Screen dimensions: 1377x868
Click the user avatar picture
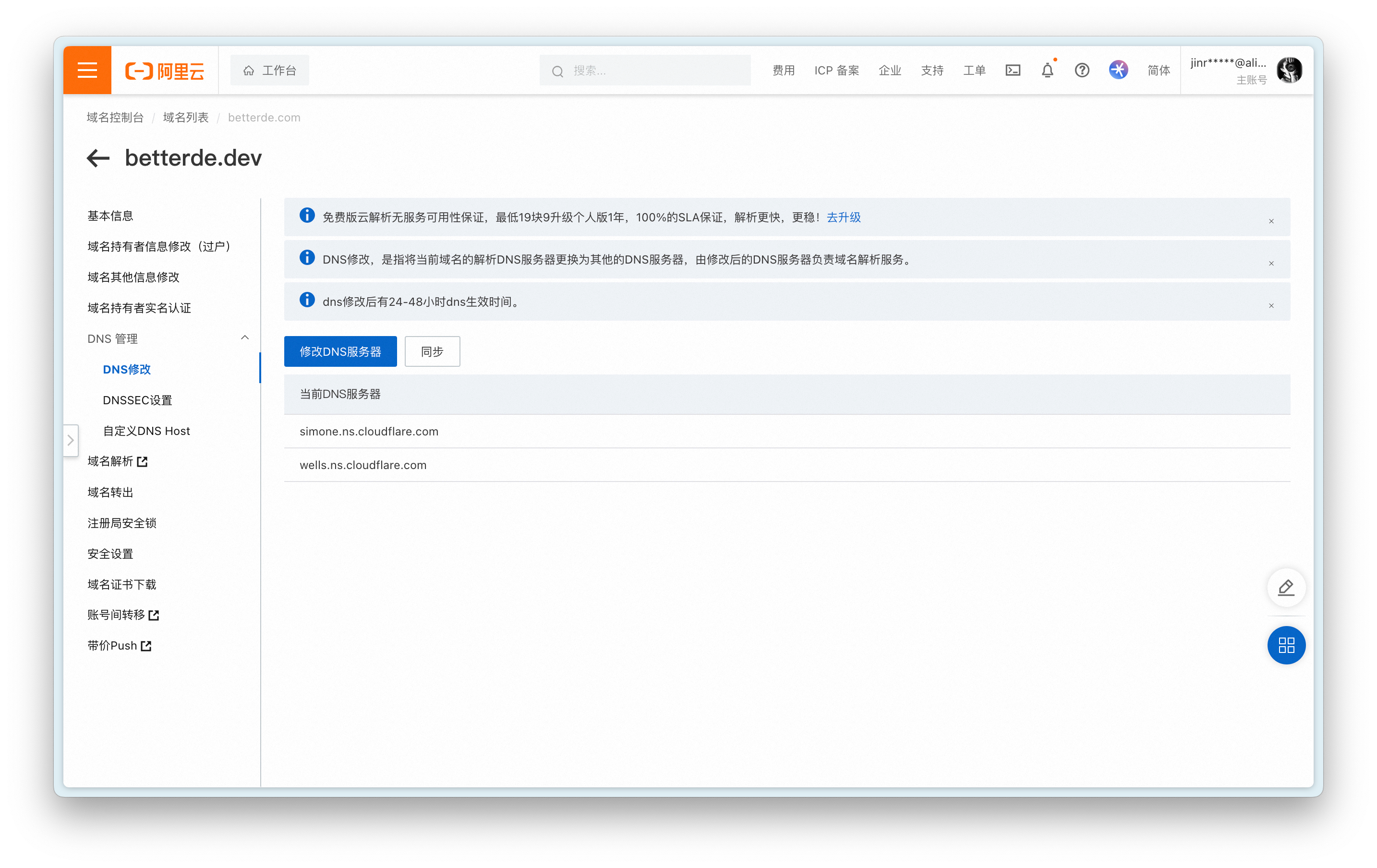[x=1289, y=70]
